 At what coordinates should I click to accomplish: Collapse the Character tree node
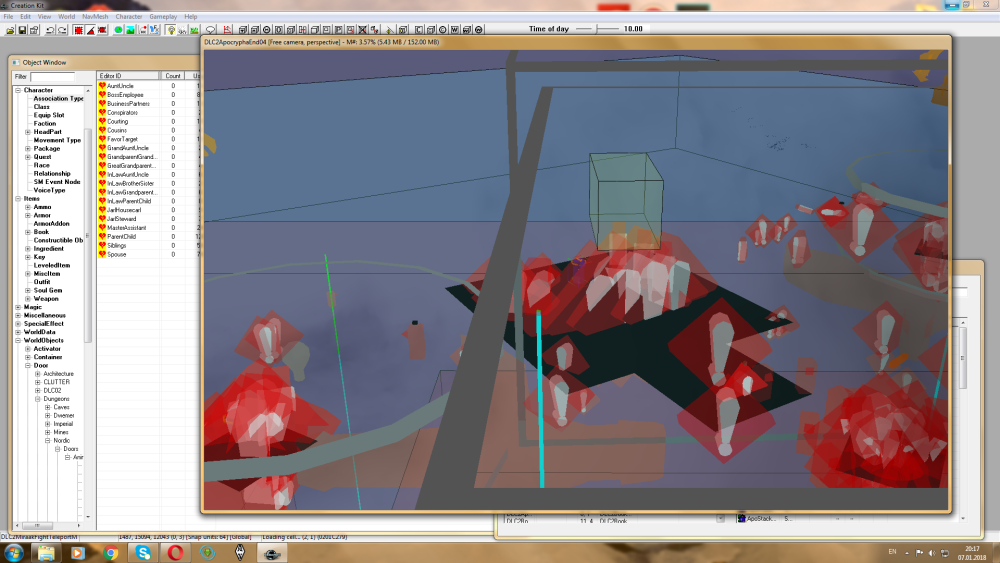point(18,91)
